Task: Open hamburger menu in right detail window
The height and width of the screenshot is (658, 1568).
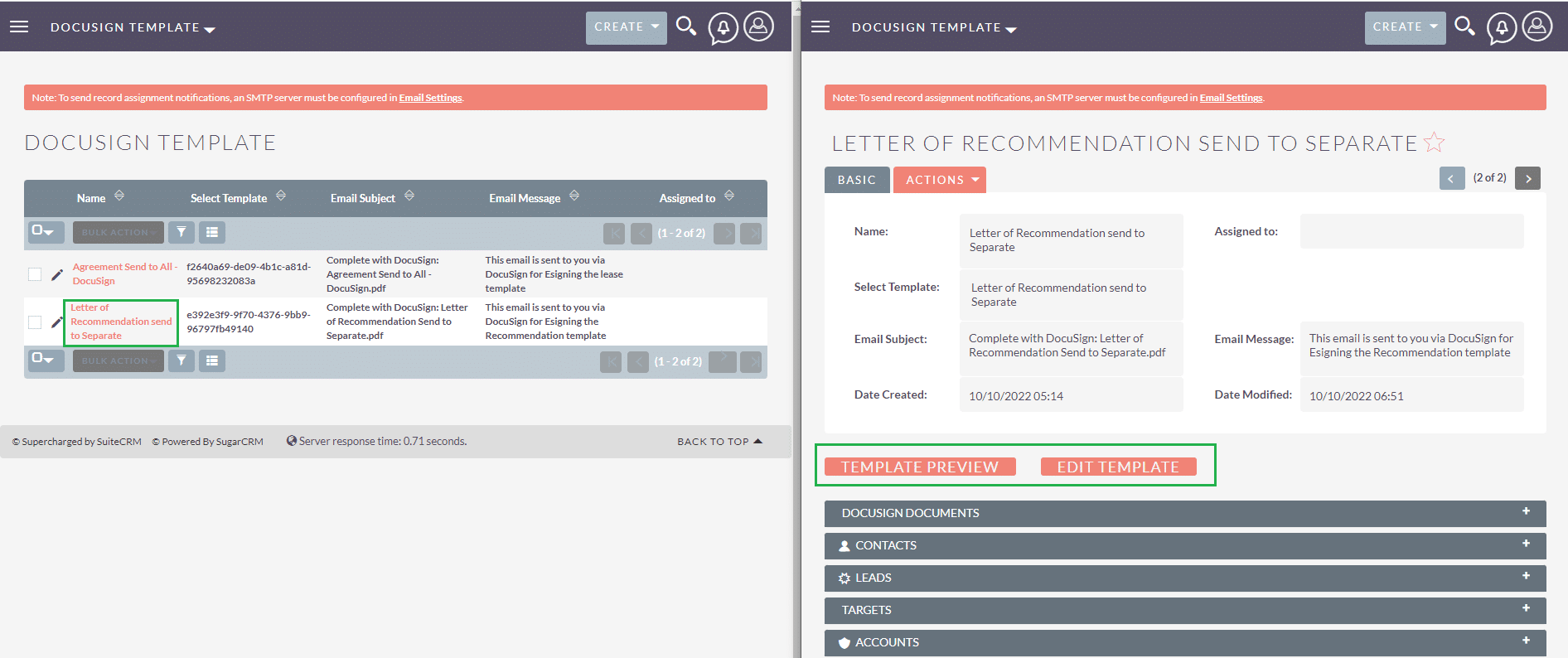Action: pyautogui.click(x=820, y=27)
